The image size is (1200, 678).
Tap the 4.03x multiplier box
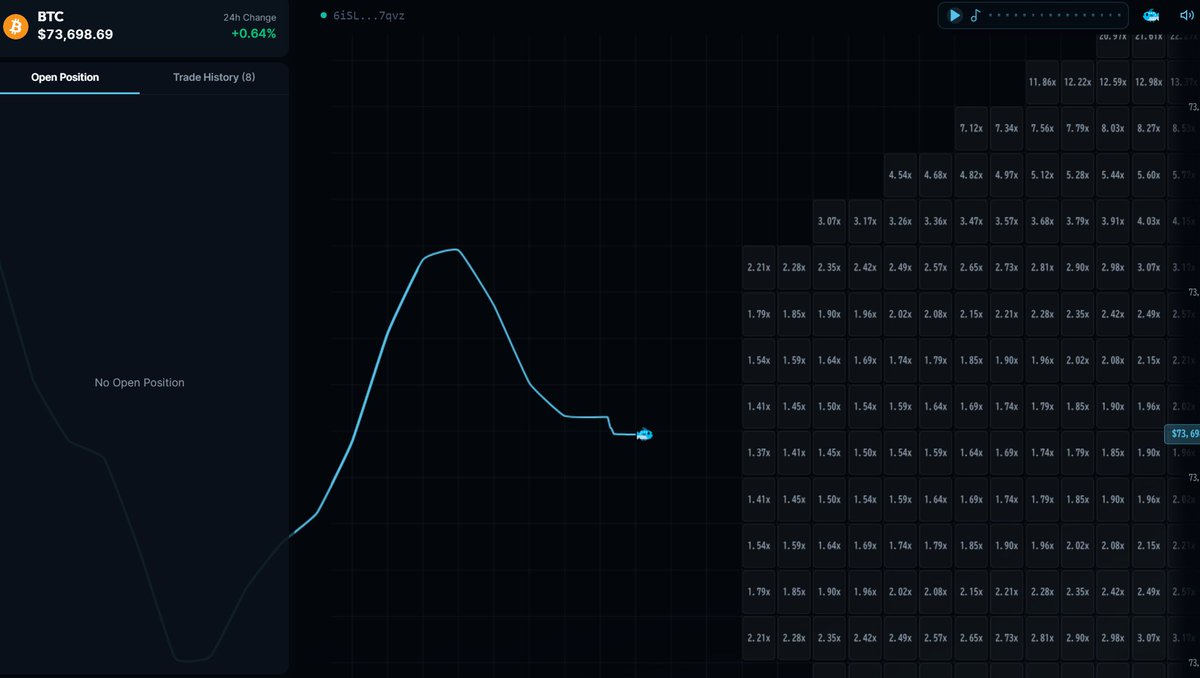point(1148,221)
